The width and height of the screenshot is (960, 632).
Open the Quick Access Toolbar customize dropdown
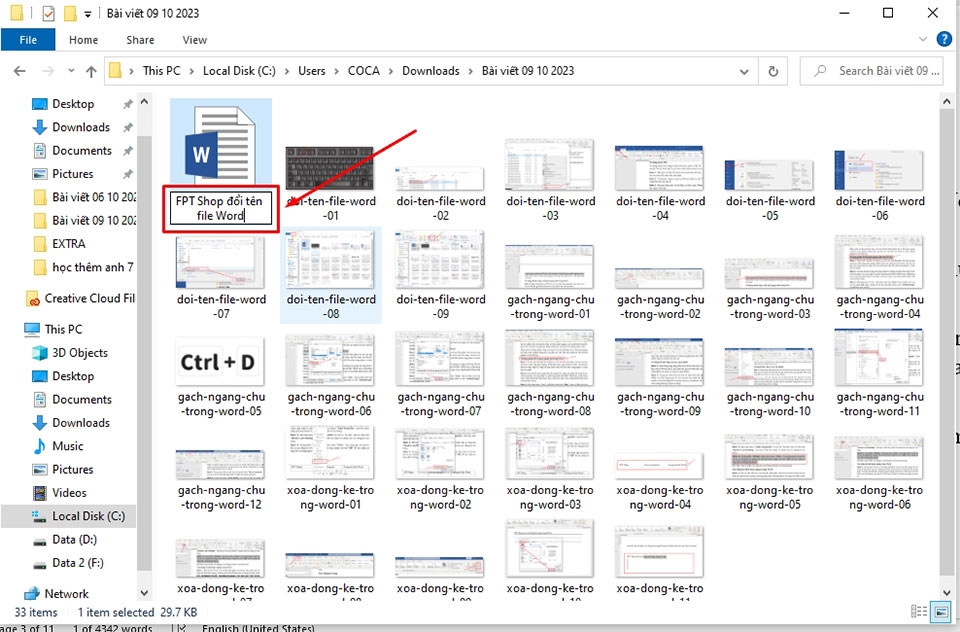pyautogui.click(x=86, y=13)
